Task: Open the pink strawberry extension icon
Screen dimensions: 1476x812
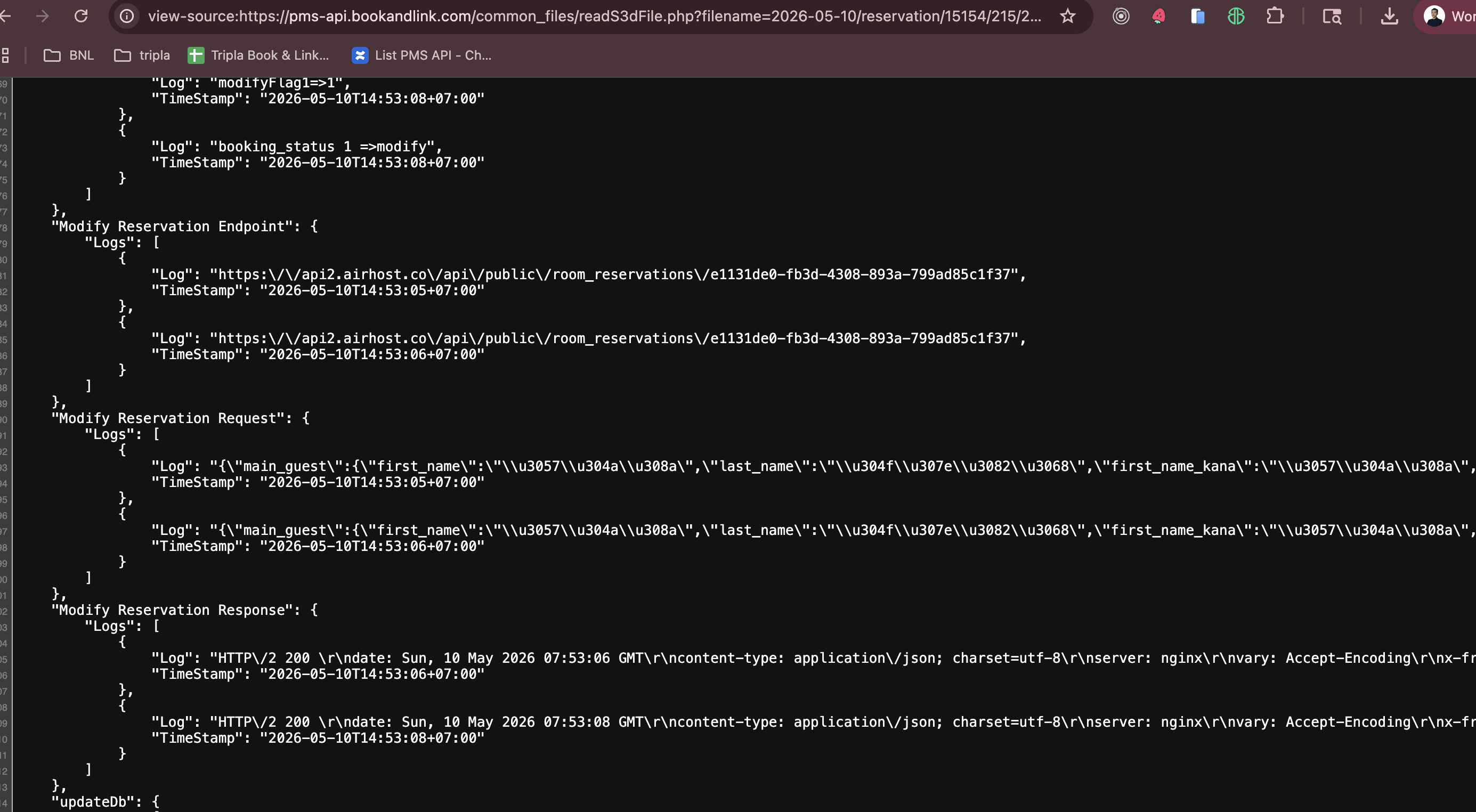Action: click(x=1158, y=16)
